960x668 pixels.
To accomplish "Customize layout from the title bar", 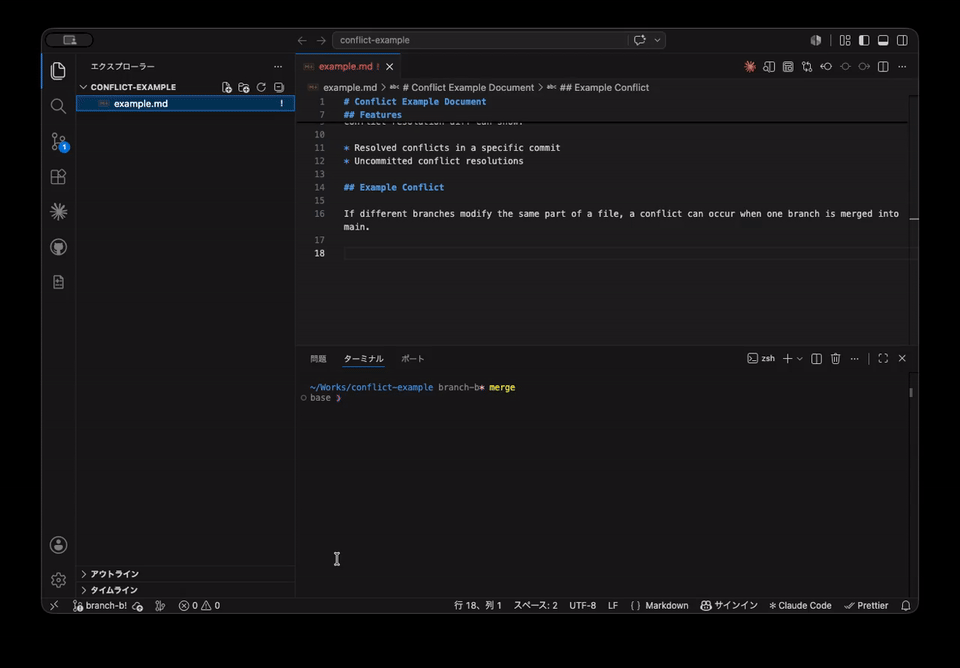I will tap(845, 40).
